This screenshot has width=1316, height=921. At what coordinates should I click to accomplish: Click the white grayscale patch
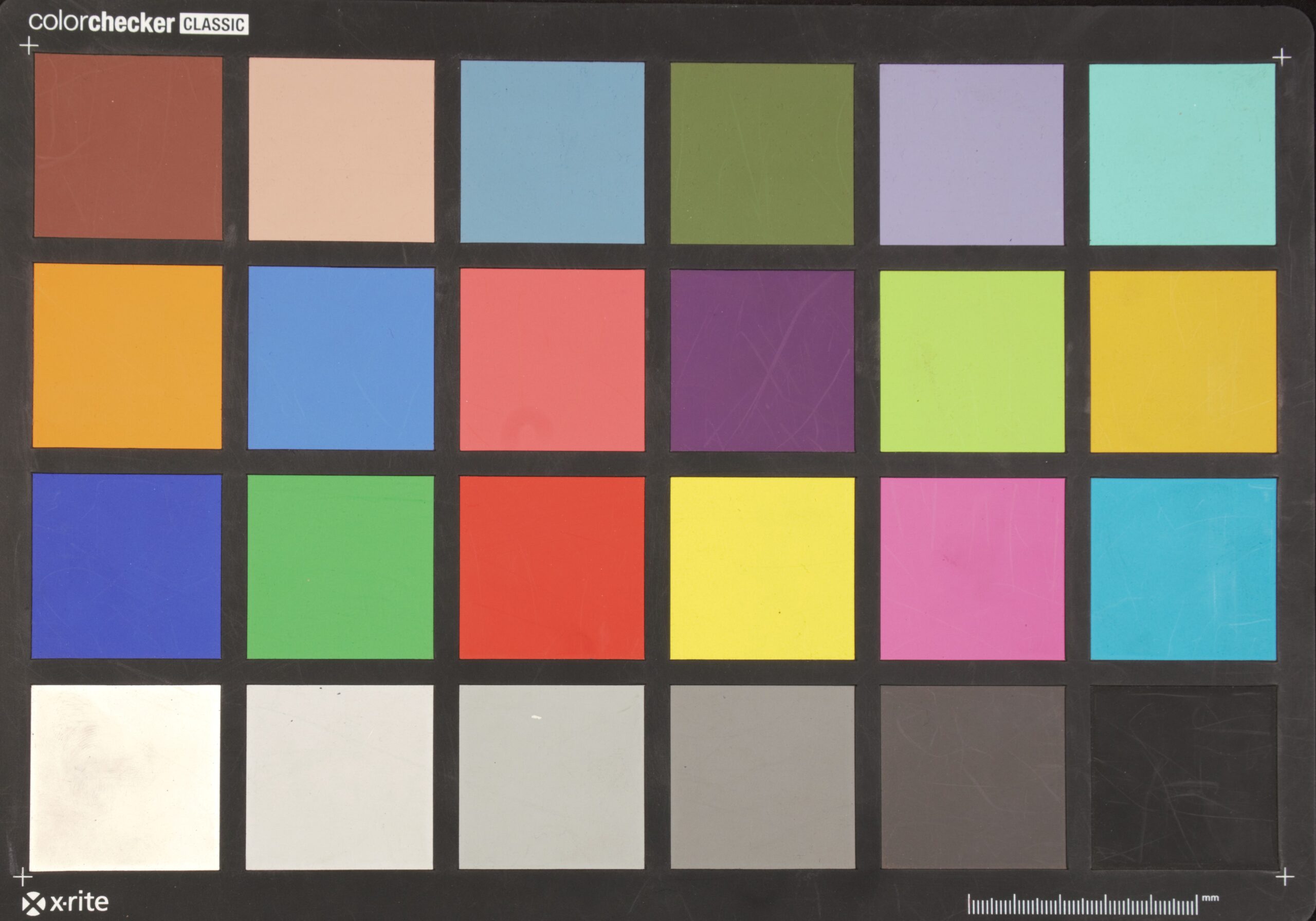tap(125, 777)
